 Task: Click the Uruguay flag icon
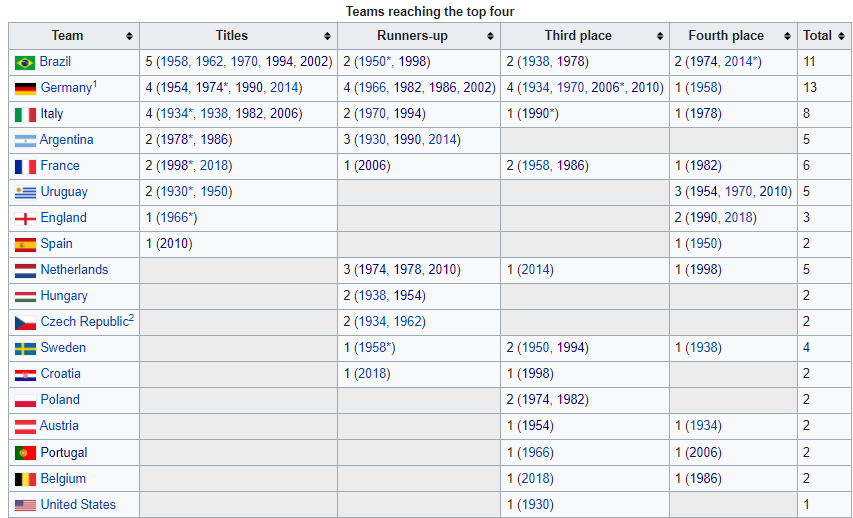click(x=25, y=192)
